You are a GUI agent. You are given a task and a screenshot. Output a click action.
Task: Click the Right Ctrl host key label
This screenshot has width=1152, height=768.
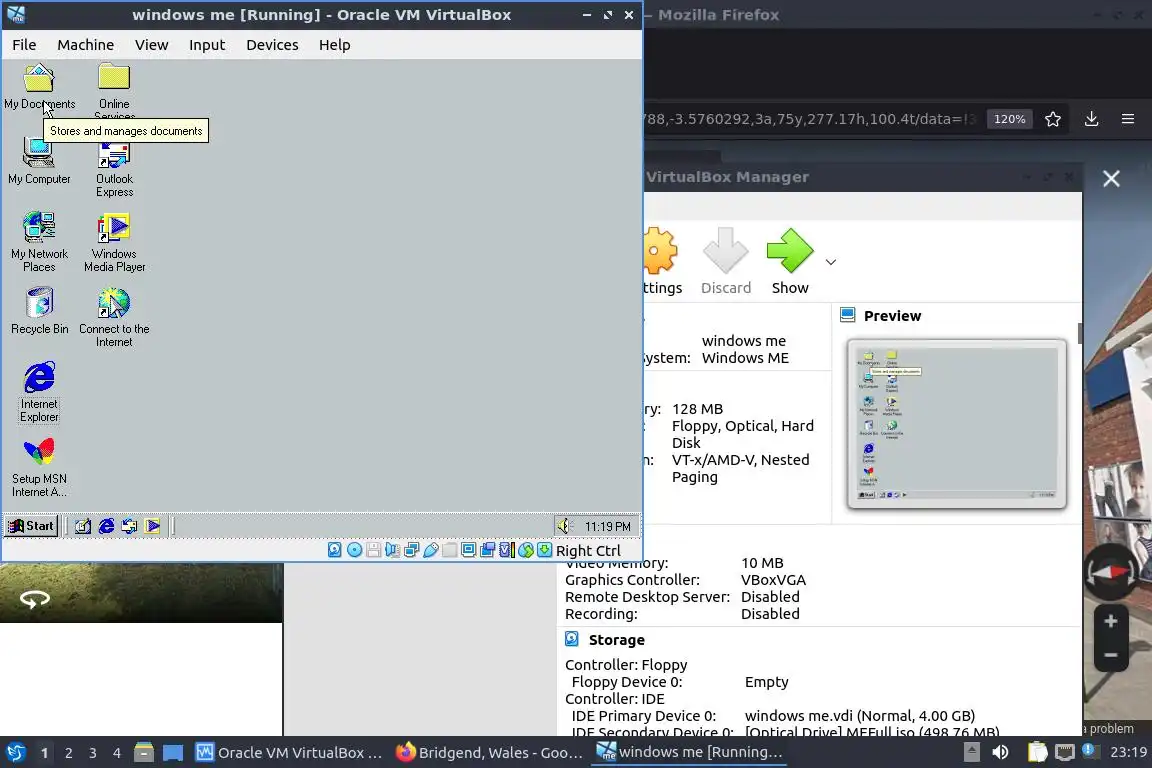(x=588, y=550)
